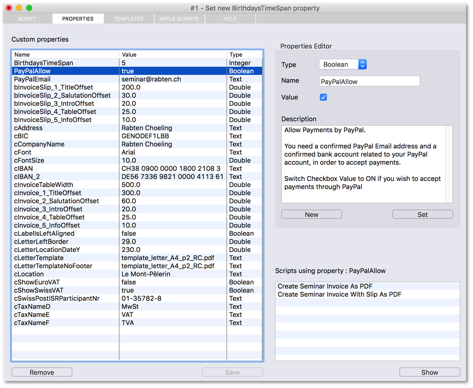
Task: Click the Show button
Action: tap(430, 372)
